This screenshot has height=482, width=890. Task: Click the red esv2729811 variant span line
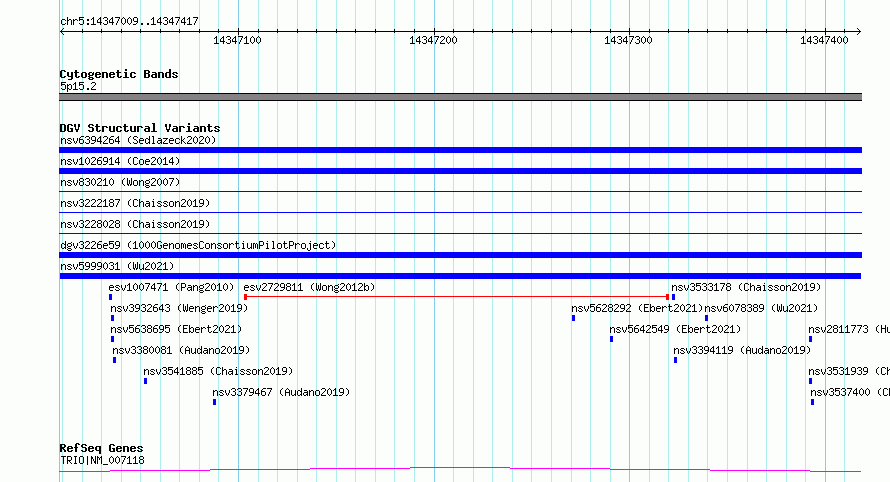coord(456,297)
